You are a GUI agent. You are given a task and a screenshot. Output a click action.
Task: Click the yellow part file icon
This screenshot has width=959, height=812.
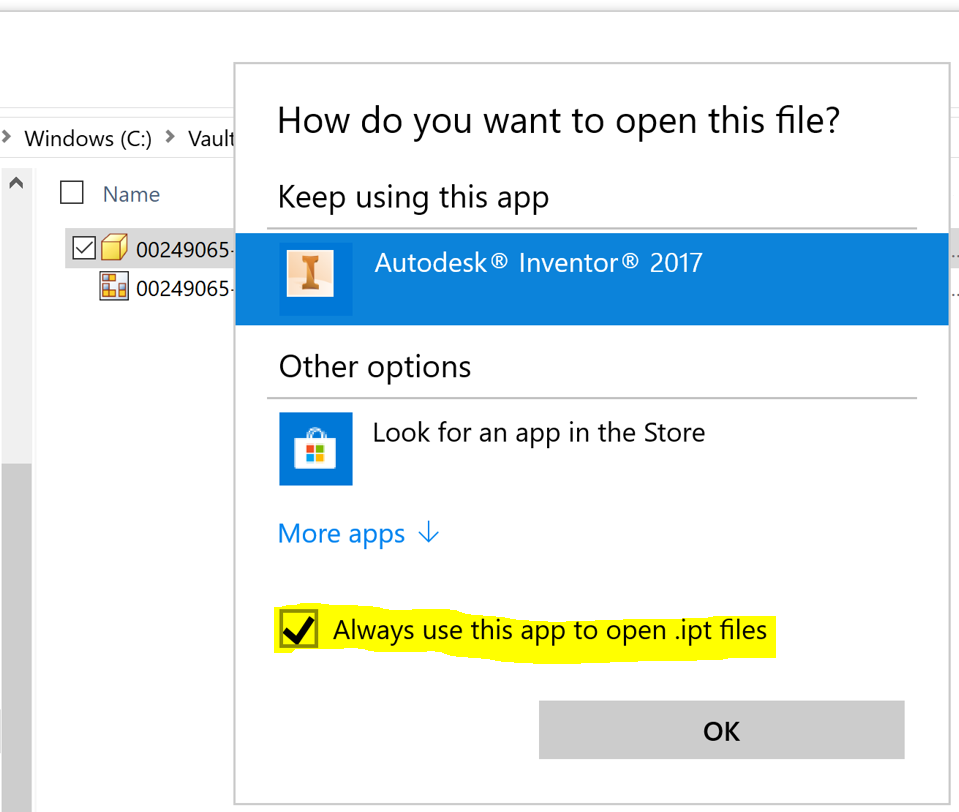point(114,247)
